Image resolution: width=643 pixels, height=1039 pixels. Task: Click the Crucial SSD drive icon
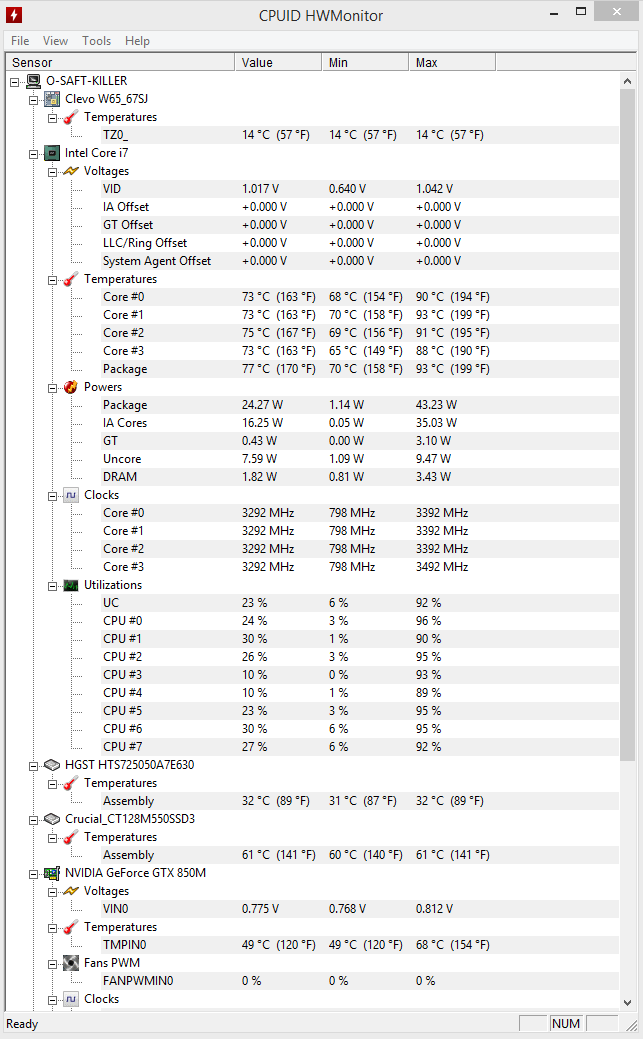[52, 819]
